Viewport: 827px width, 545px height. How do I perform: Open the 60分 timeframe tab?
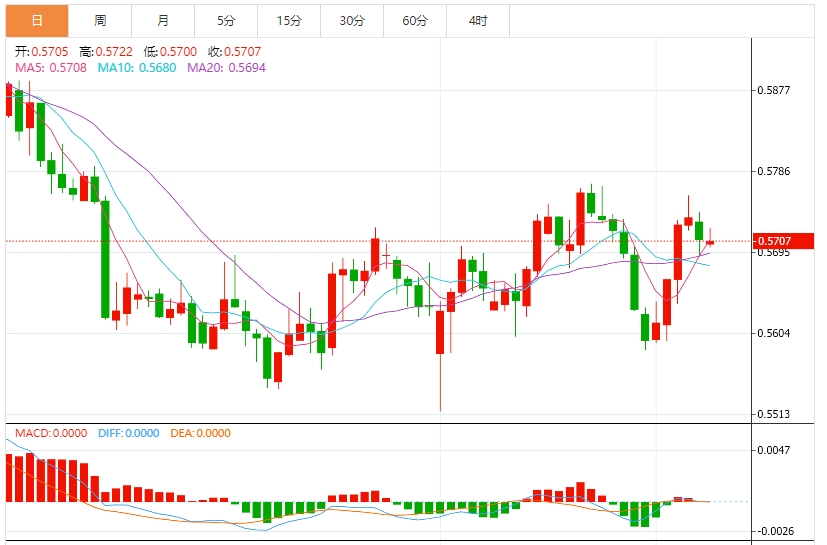coord(415,21)
